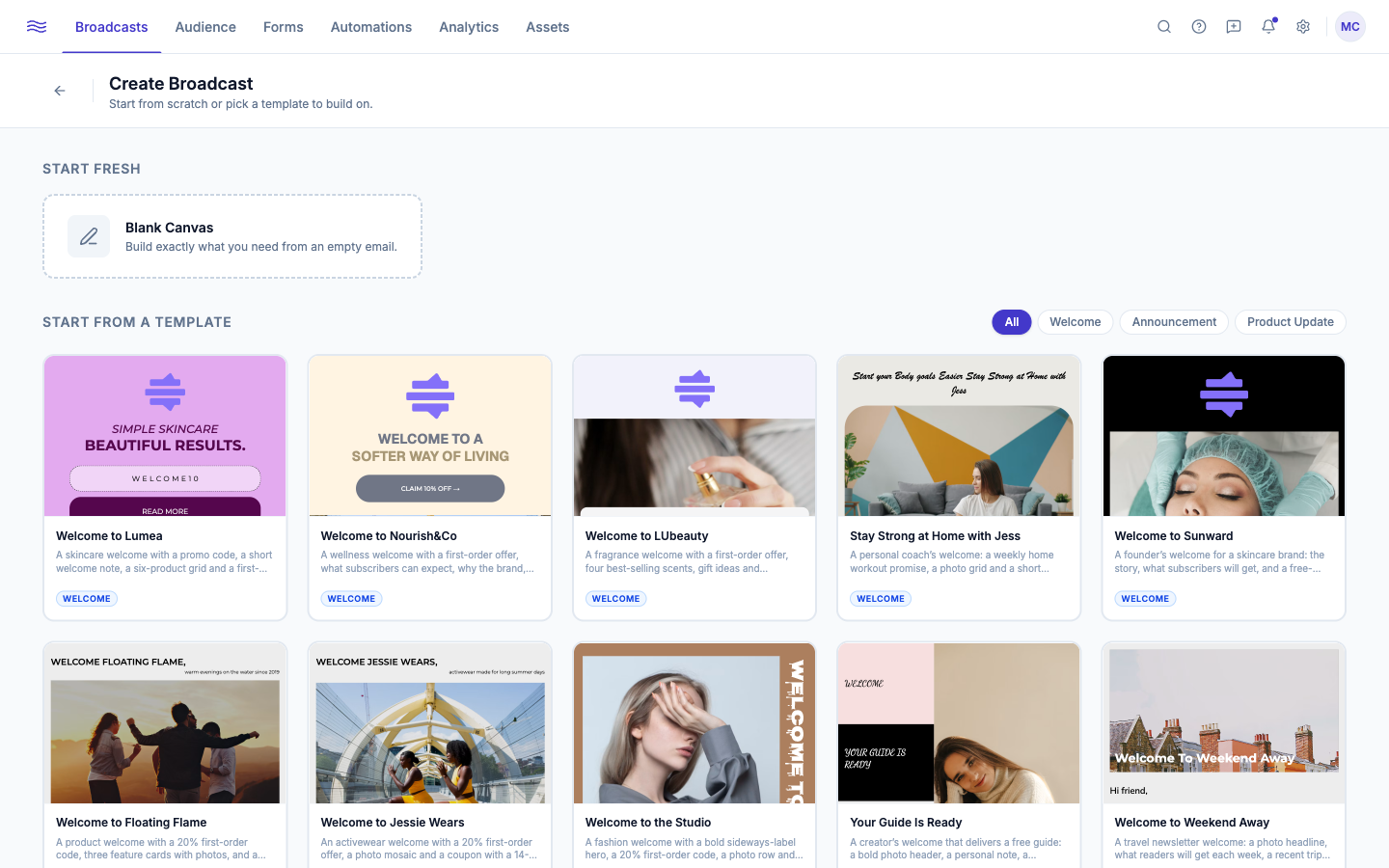
Task: Click the Welcome to Floating Flame title
Action: point(131,823)
